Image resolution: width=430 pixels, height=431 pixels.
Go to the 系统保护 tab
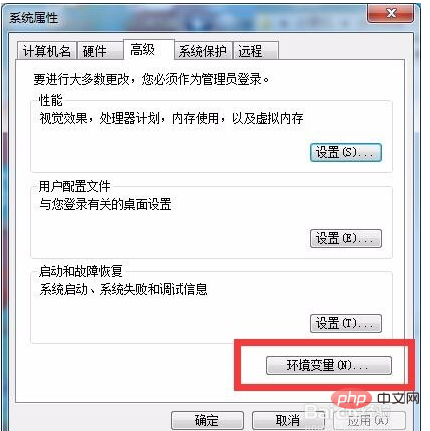click(203, 51)
